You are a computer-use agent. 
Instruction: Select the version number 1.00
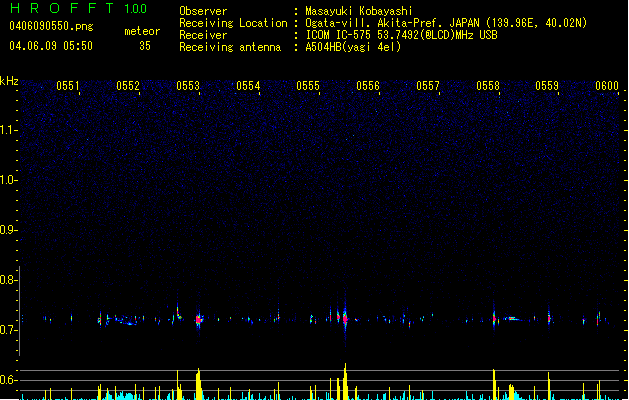(x=136, y=9)
